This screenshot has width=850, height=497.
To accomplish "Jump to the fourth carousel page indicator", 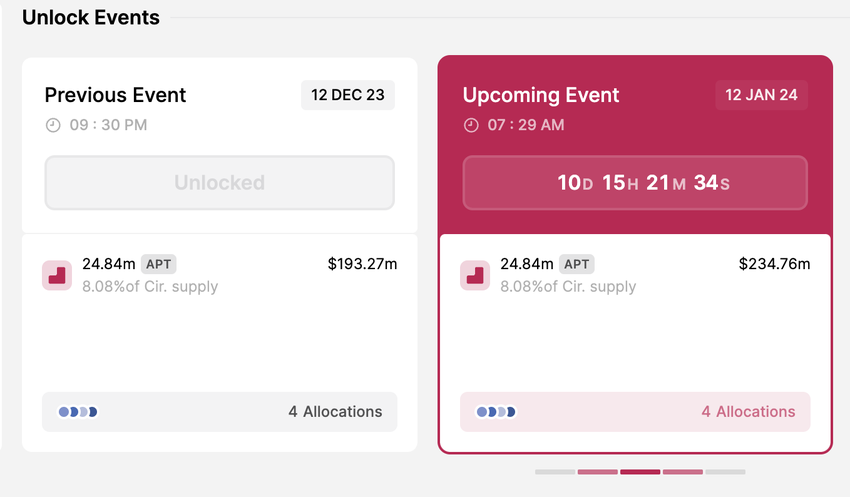I will click(x=683, y=471).
